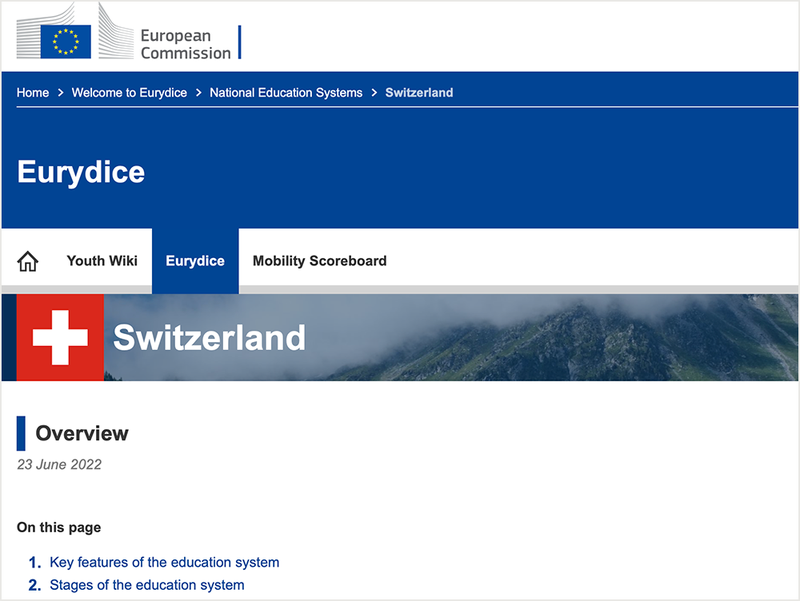Viewport: 800px width, 601px height.
Task: Select the Eurydice tab
Action: (x=195, y=260)
